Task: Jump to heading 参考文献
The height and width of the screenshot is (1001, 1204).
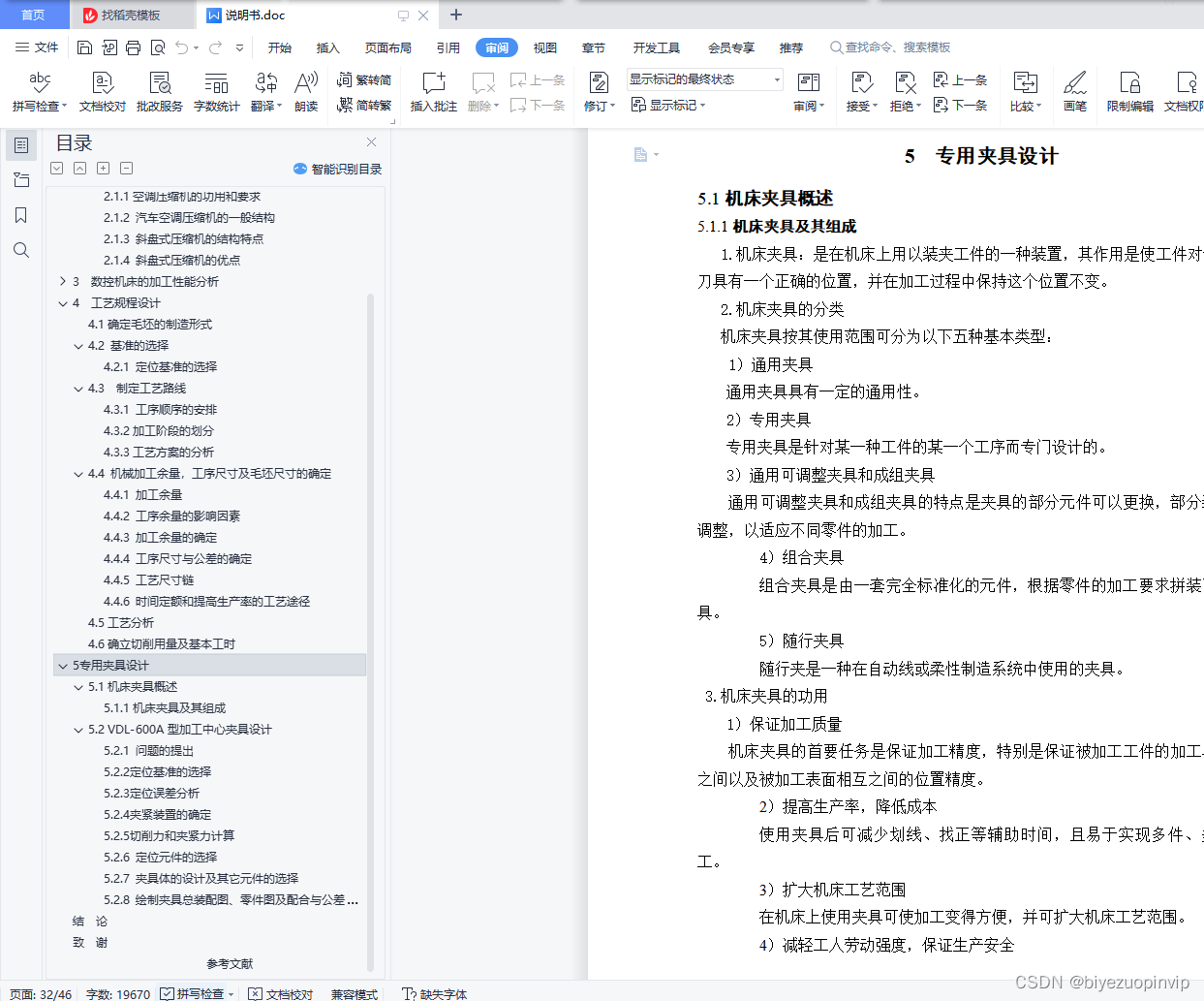Action: pyautogui.click(x=230, y=964)
